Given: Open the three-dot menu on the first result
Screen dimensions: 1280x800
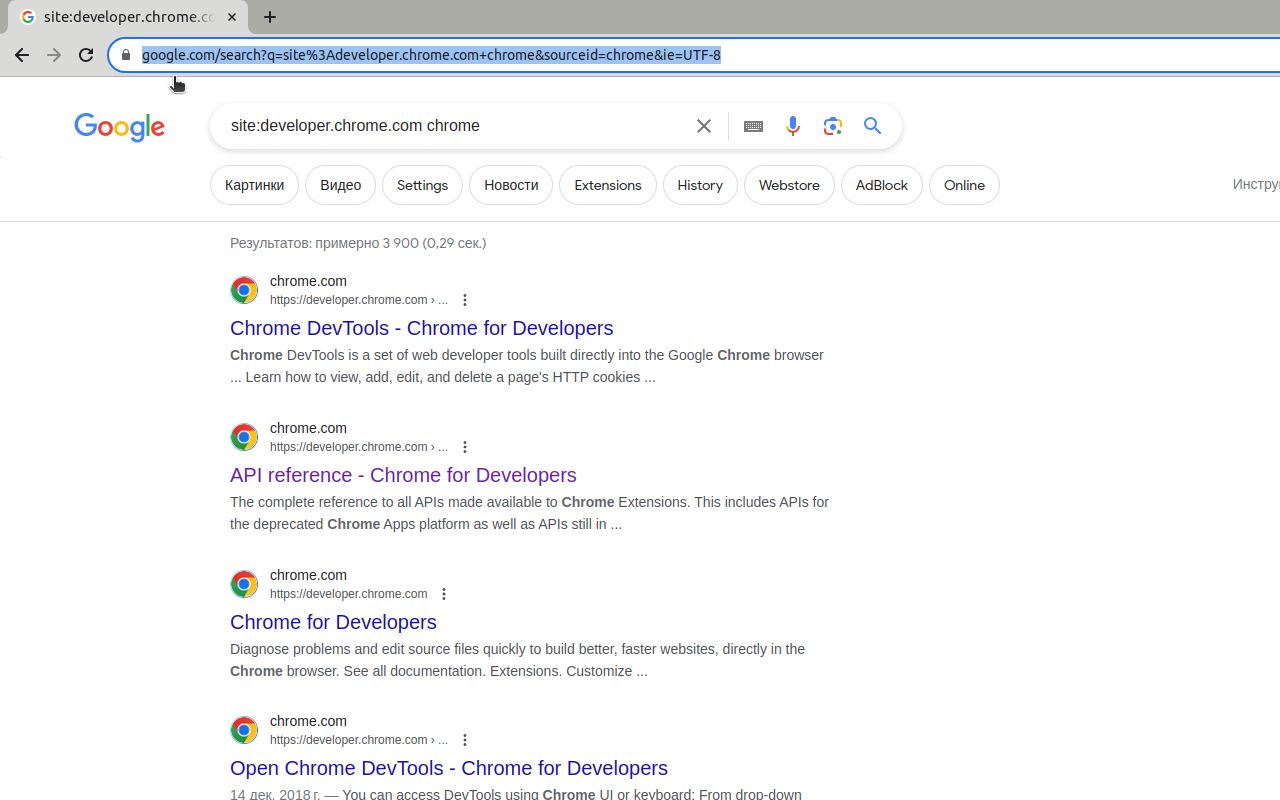Looking at the screenshot, I should [465, 299].
